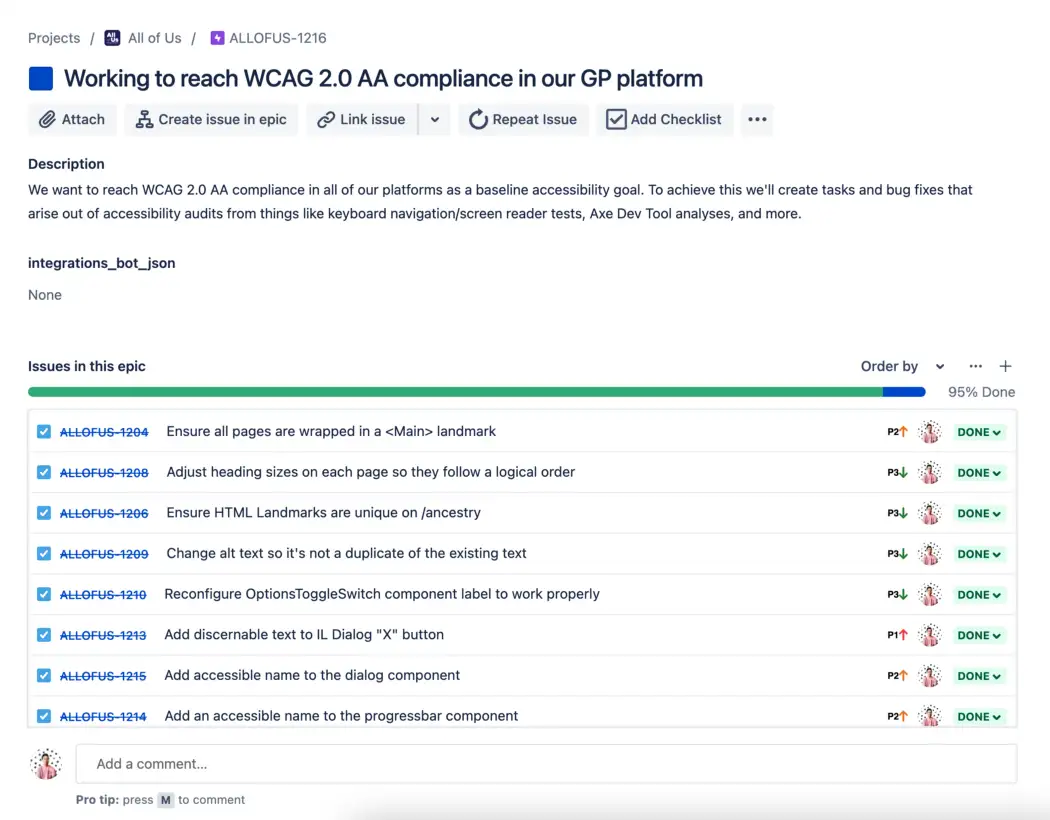Toggle the ALLOFUS-1204 issue type checkbox icon
The image size is (1050, 820).
[x=44, y=432]
